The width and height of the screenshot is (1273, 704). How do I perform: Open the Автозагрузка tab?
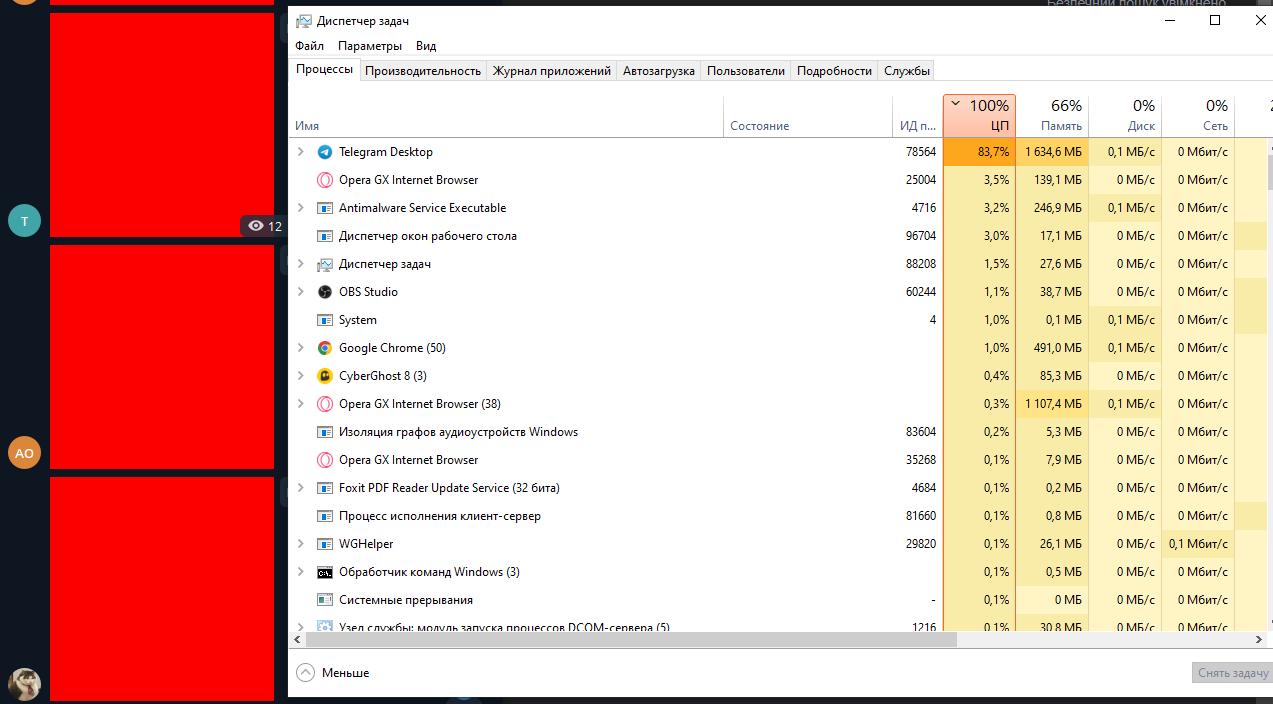(658, 71)
